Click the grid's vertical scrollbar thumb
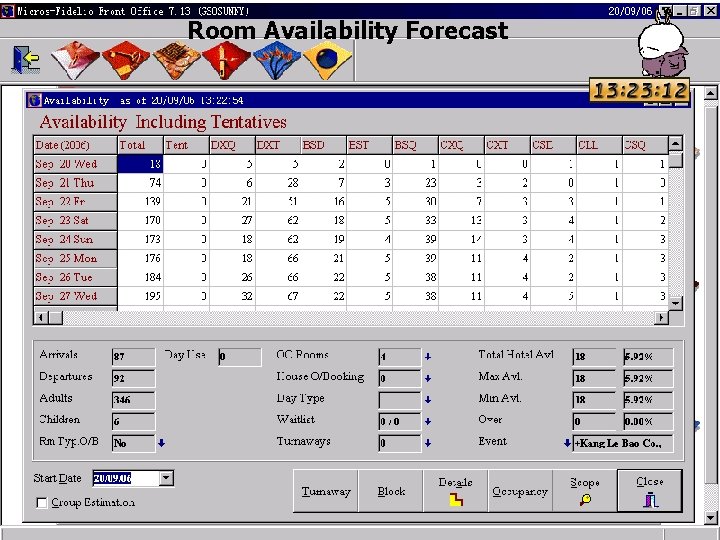 coord(675,159)
